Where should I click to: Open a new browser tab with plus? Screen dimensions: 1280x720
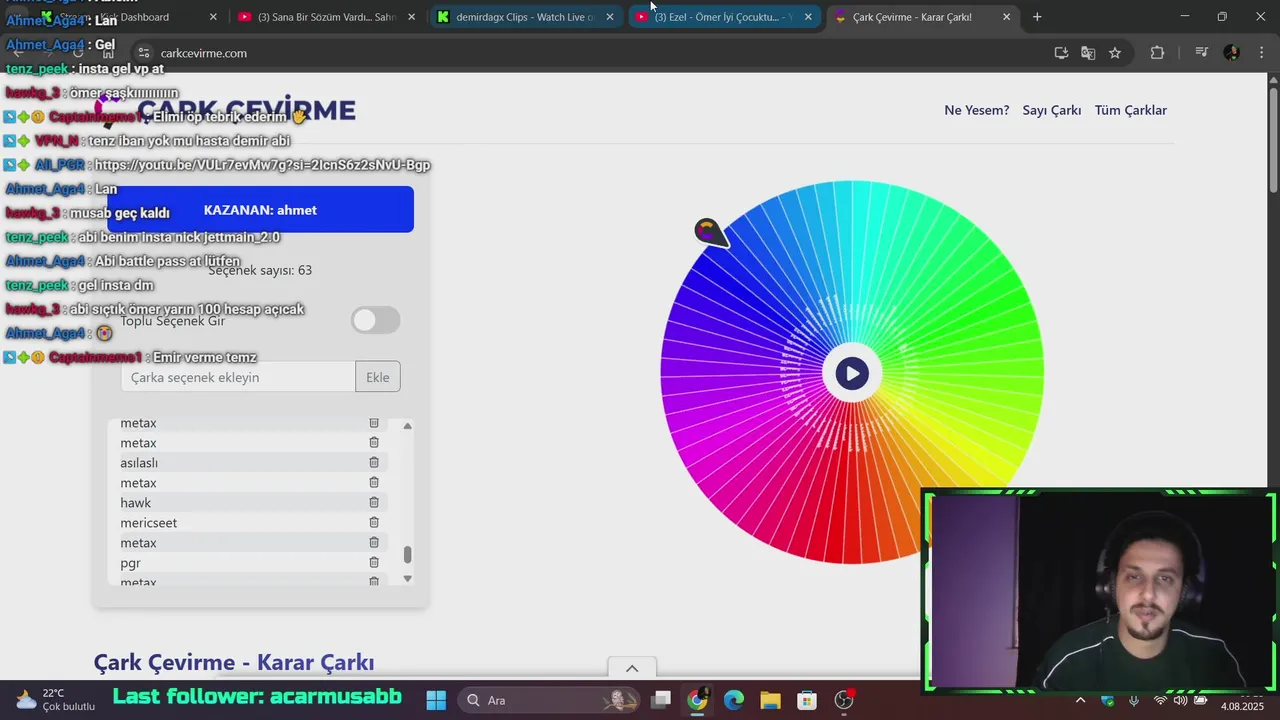(1037, 17)
